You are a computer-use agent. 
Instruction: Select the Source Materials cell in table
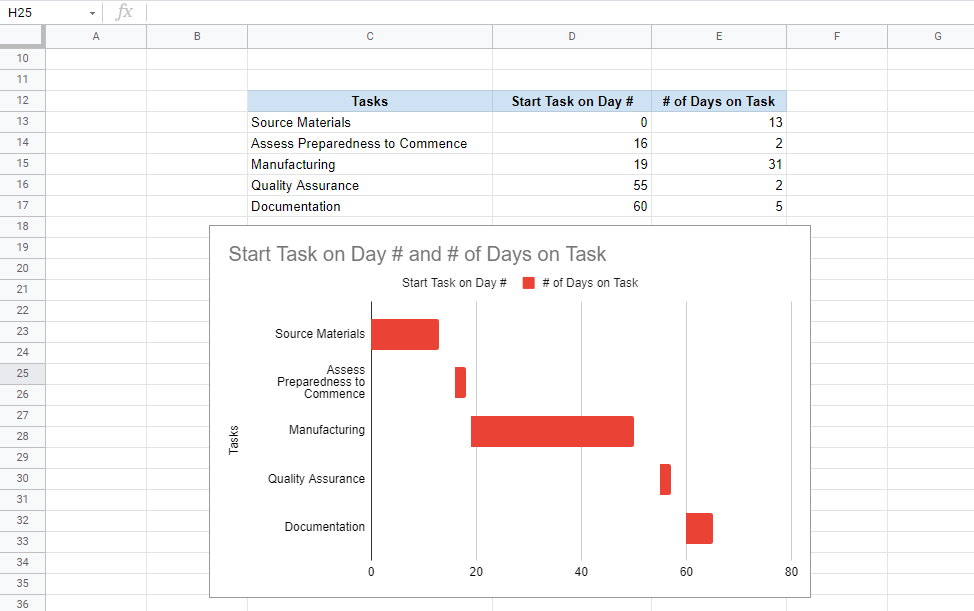pos(370,122)
